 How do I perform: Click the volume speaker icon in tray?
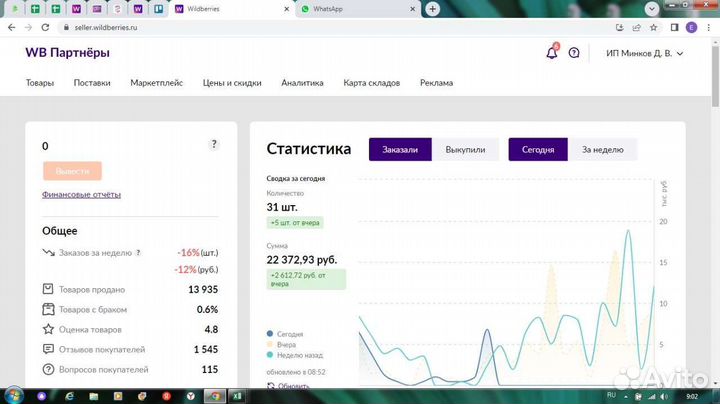(664, 397)
